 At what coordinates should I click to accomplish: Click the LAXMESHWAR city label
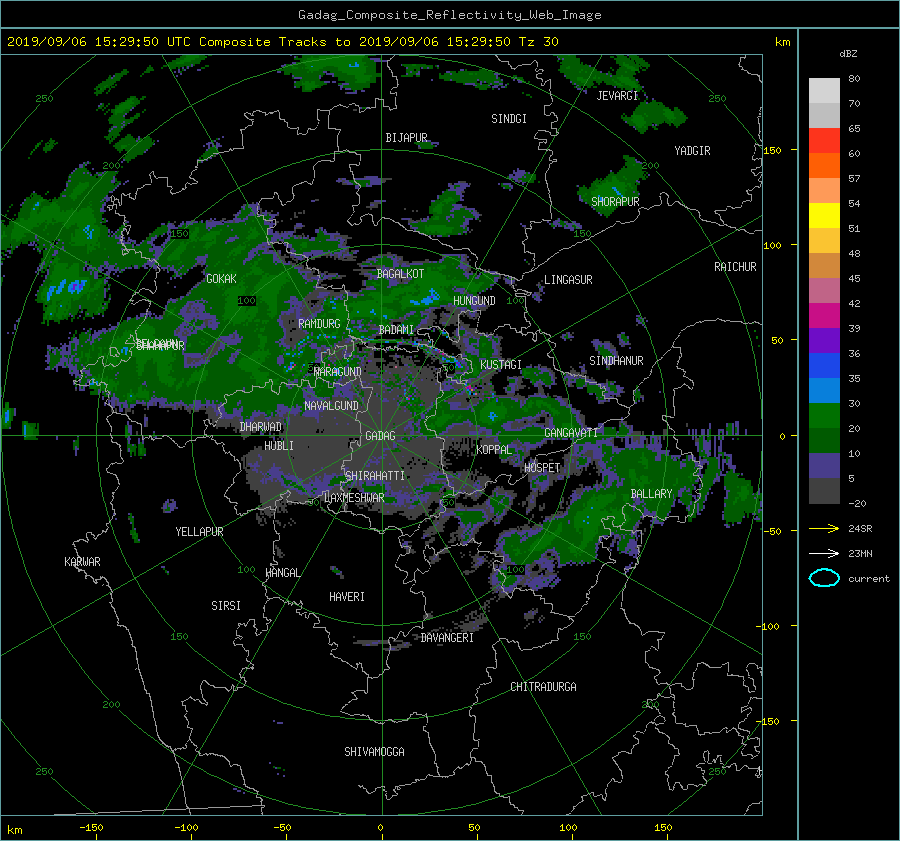tap(354, 498)
